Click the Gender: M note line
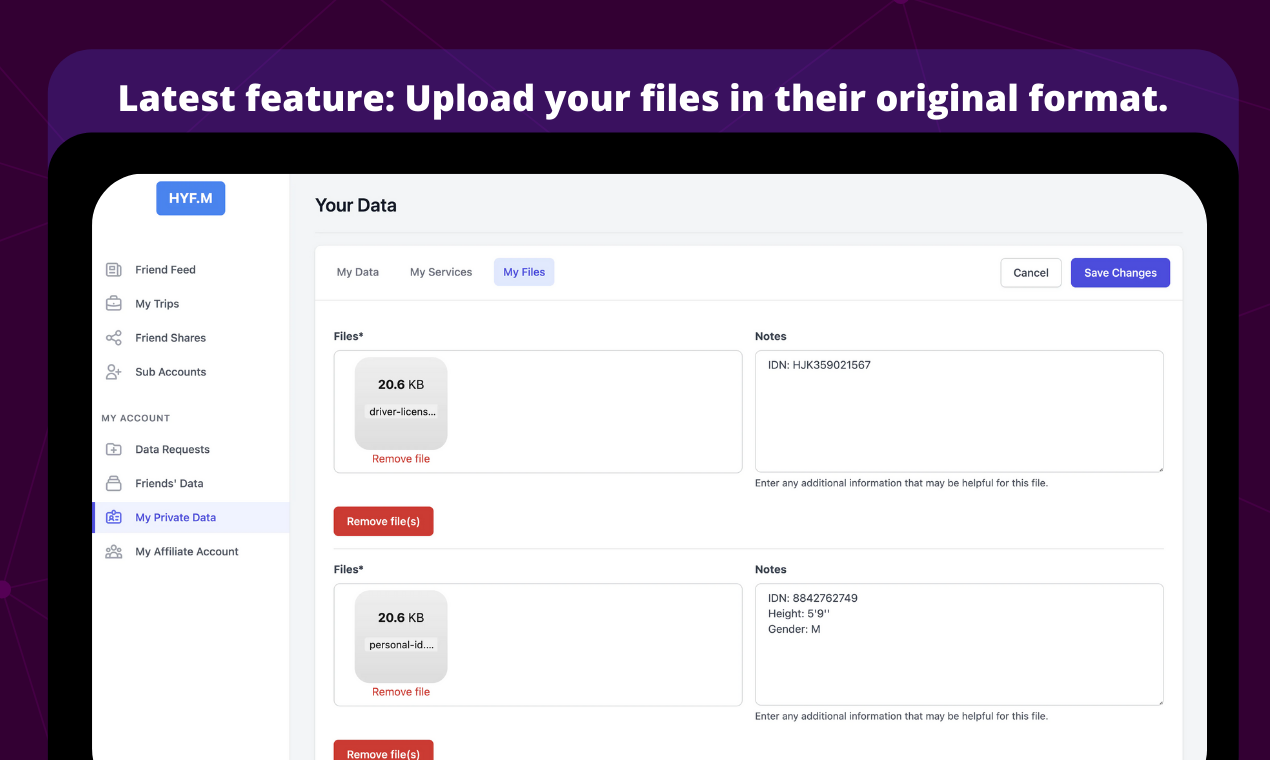 [794, 629]
